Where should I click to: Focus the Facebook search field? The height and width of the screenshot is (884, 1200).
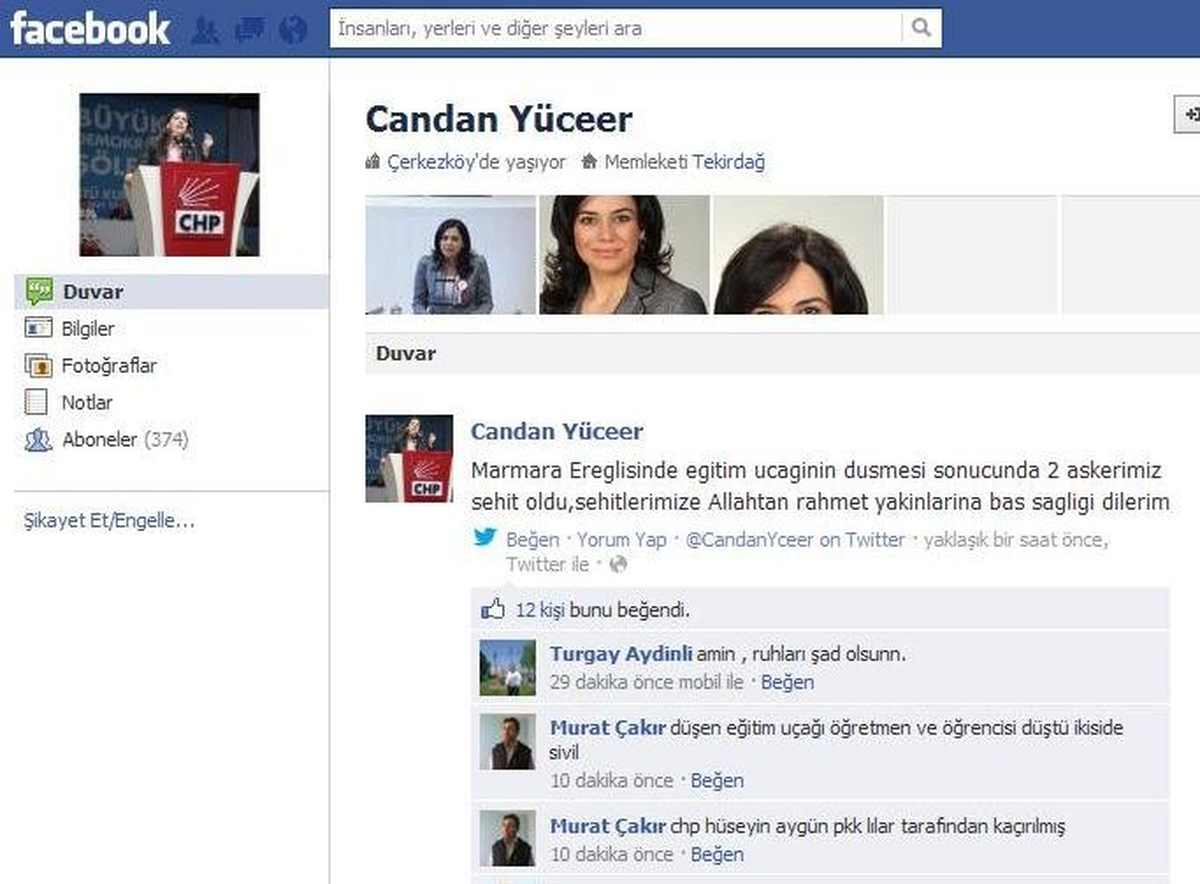(x=616, y=28)
